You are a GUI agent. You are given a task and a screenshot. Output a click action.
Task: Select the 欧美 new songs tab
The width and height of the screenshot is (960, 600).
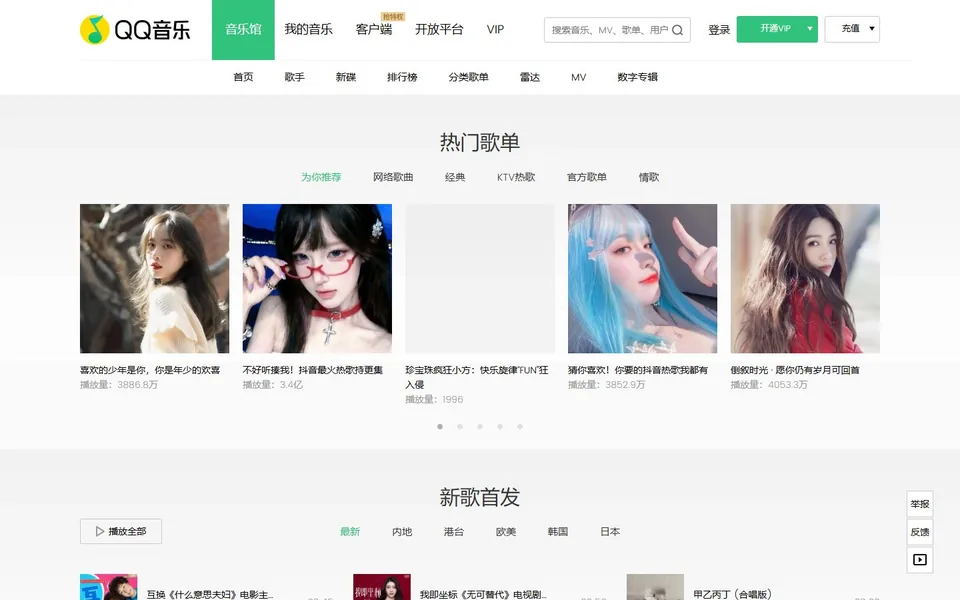(x=506, y=531)
